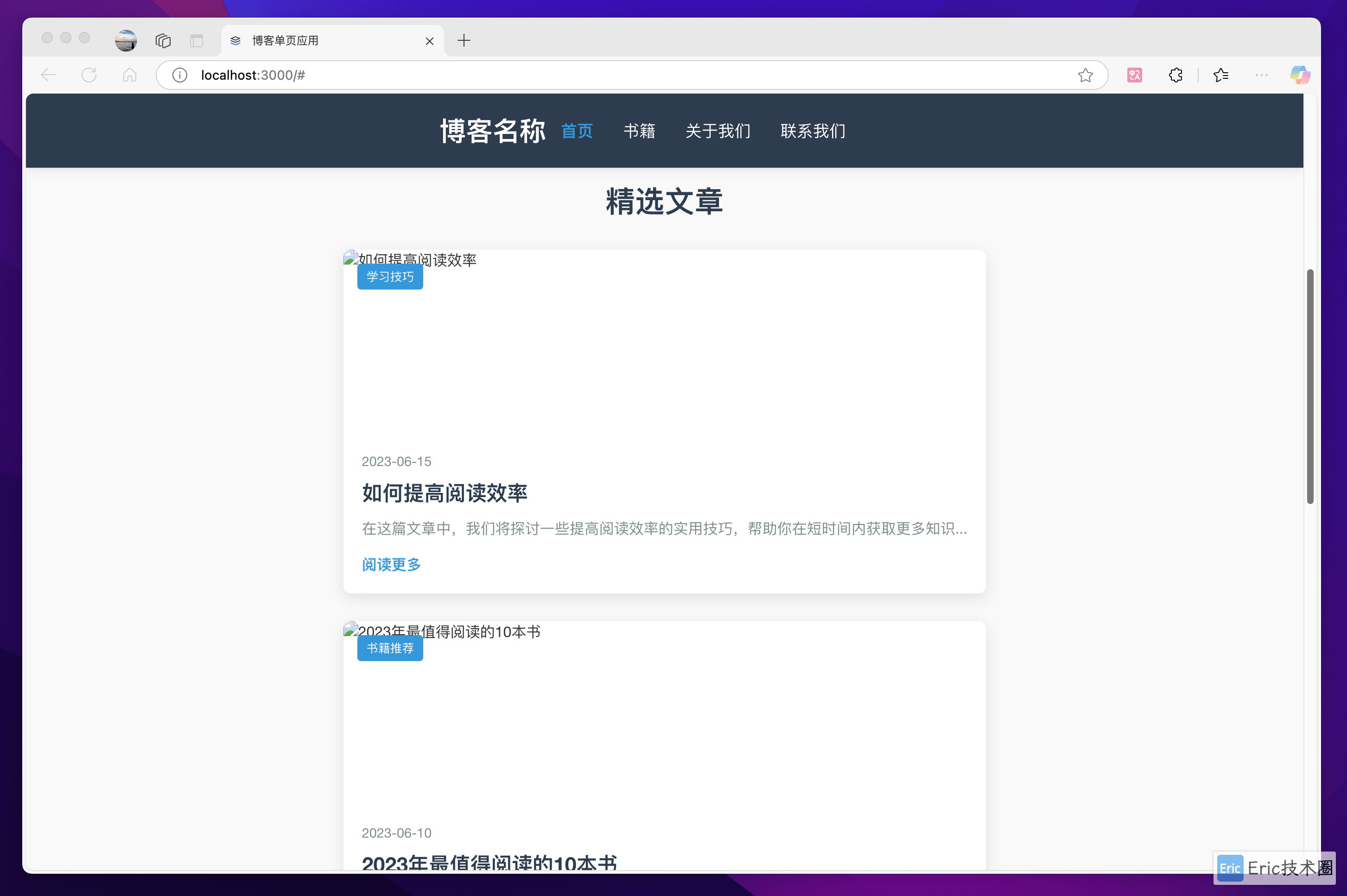
Task: Open 书籍 nav item
Action: tap(639, 131)
